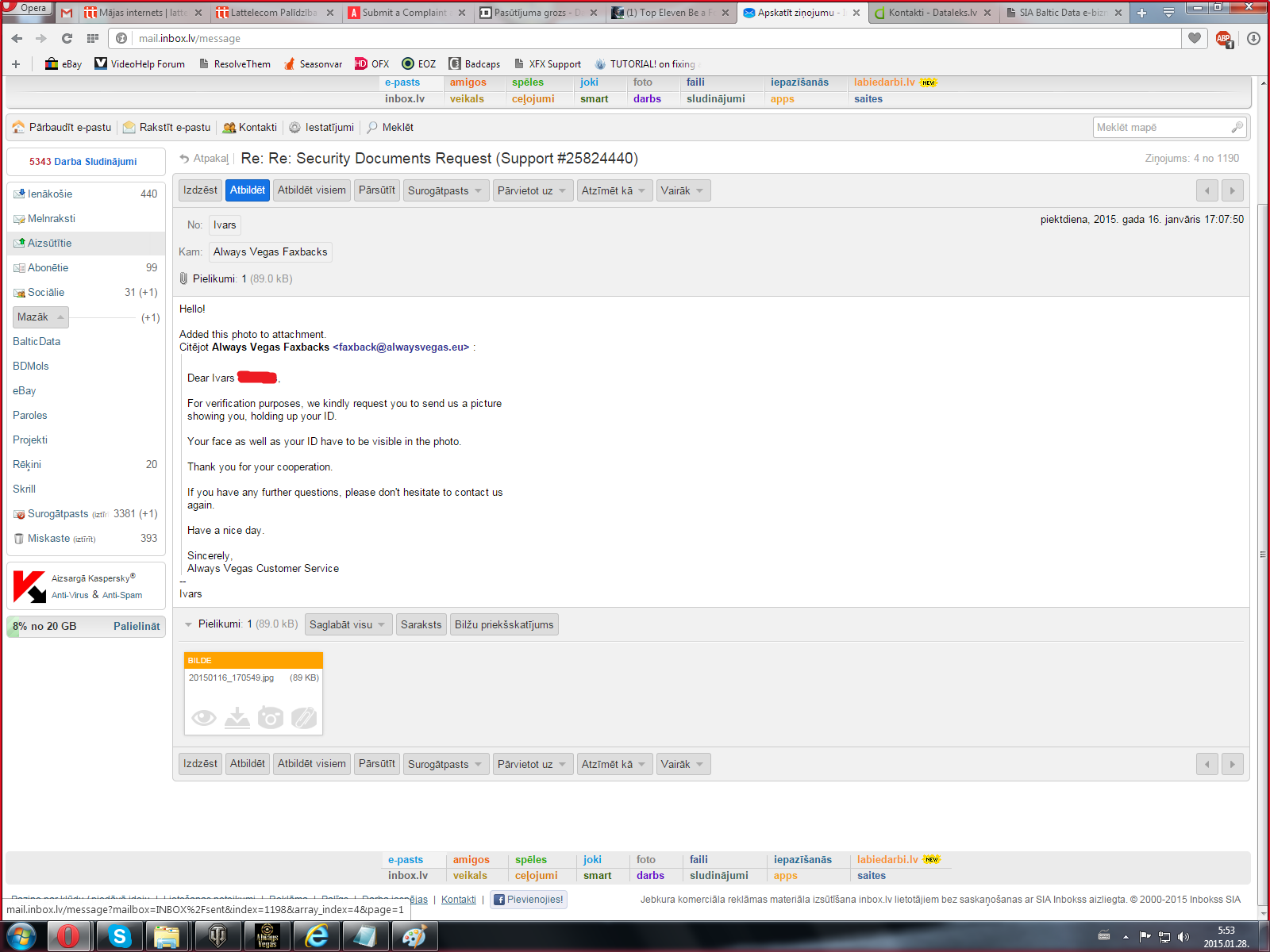Open Rakstīt e-pastu compose
This screenshot has height=952, width=1270.
point(167,127)
